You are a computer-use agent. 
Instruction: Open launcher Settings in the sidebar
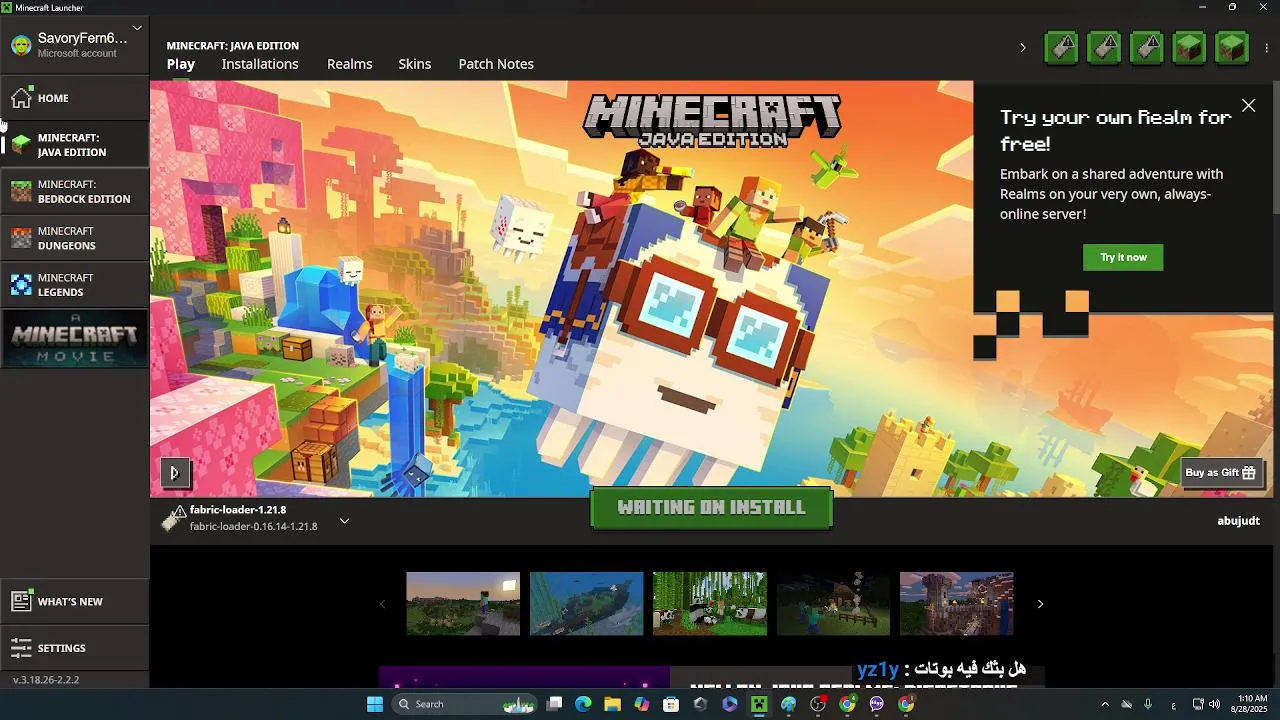tap(74, 648)
